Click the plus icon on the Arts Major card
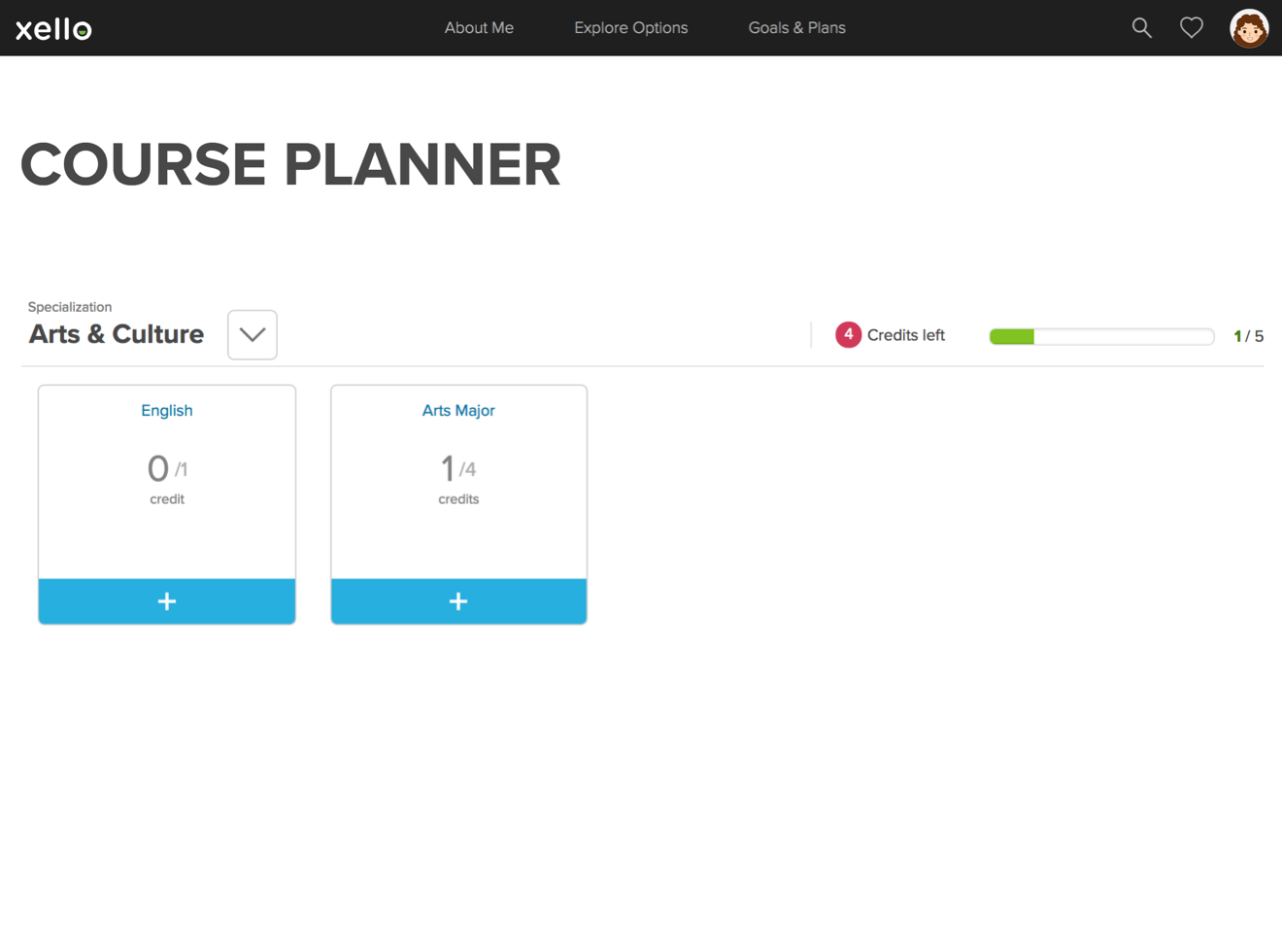This screenshot has width=1282, height=952. (x=458, y=600)
